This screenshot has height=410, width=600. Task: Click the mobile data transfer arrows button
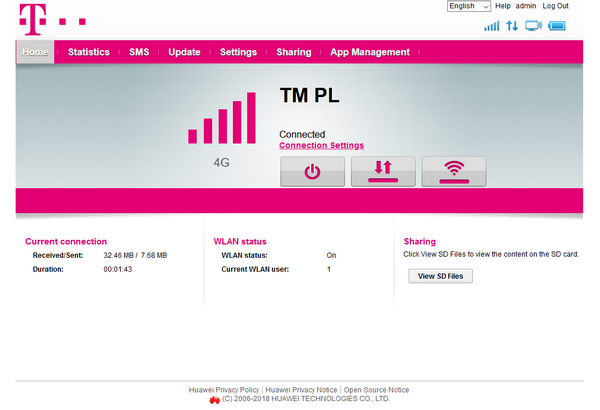pyautogui.click(x=382, y=171)
